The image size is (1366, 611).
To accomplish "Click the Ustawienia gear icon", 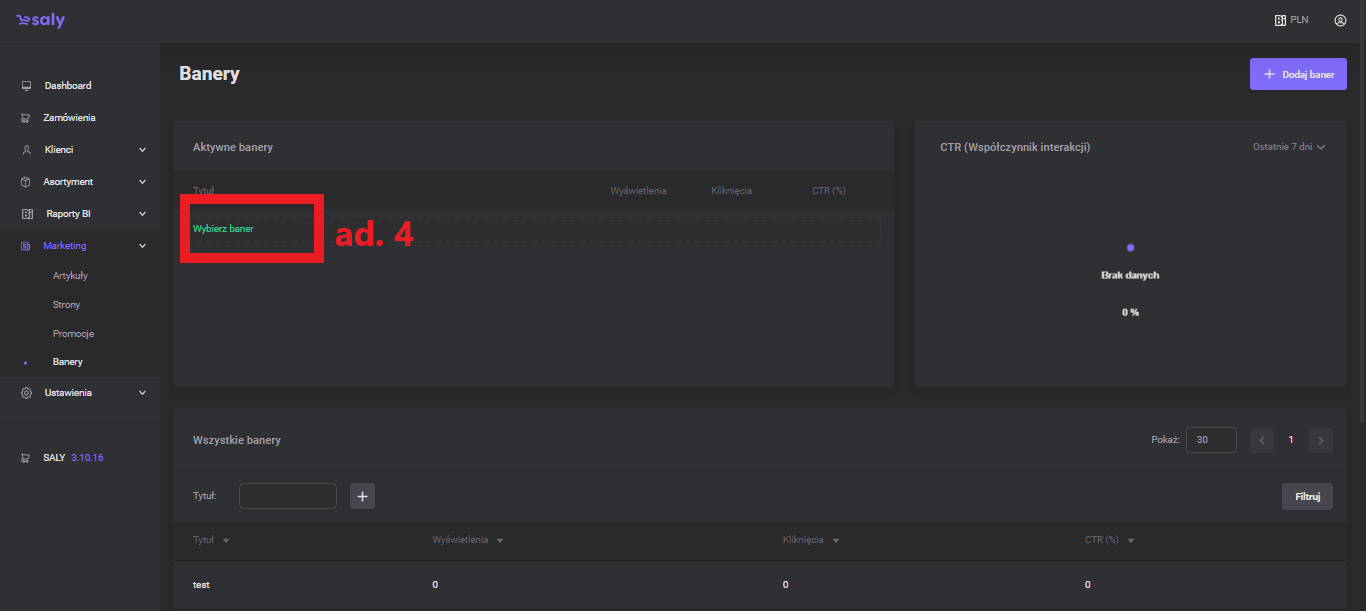I will (x=26, y=393).
